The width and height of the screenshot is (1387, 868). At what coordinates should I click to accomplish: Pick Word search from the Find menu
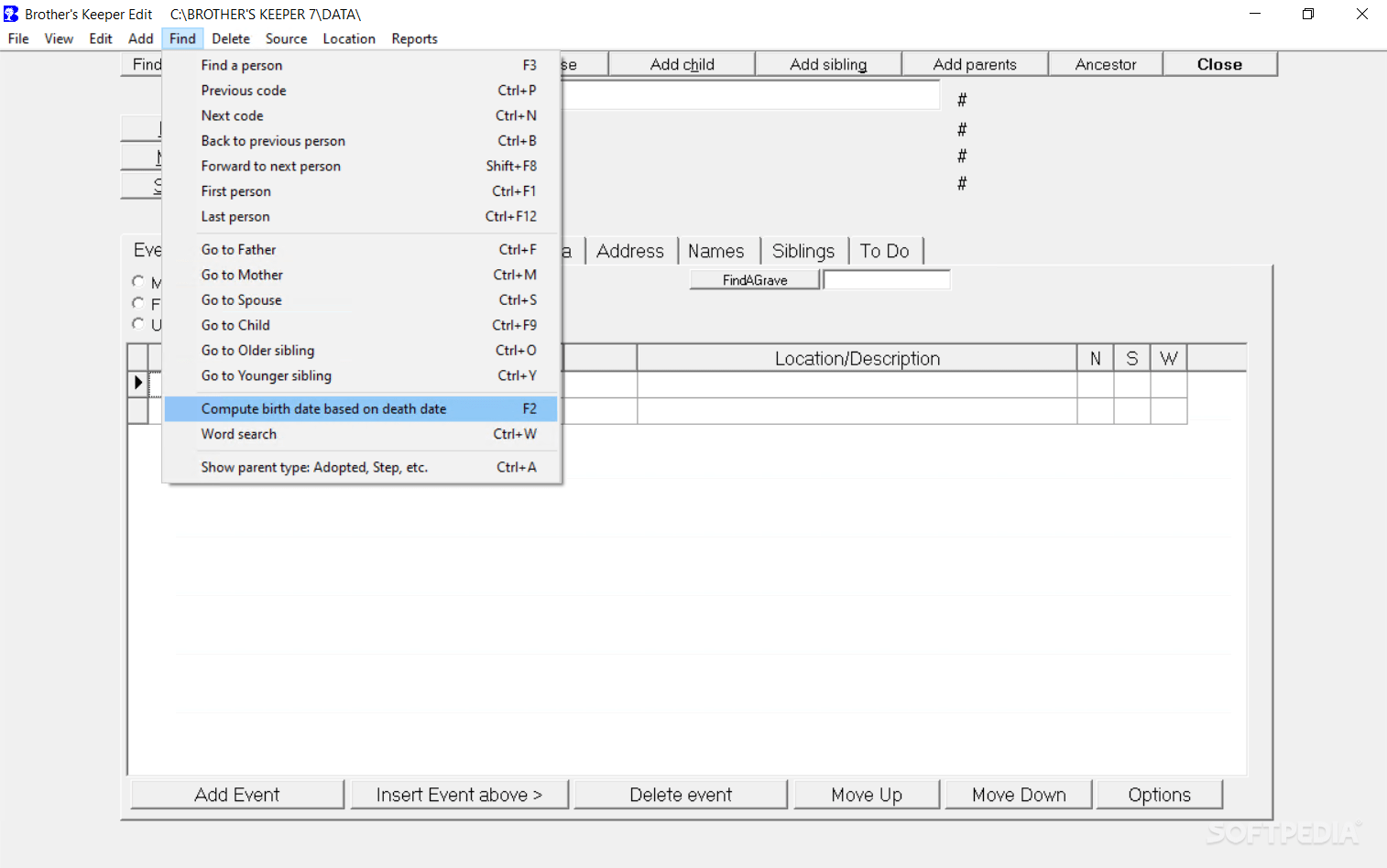click(x=239, y=434)
